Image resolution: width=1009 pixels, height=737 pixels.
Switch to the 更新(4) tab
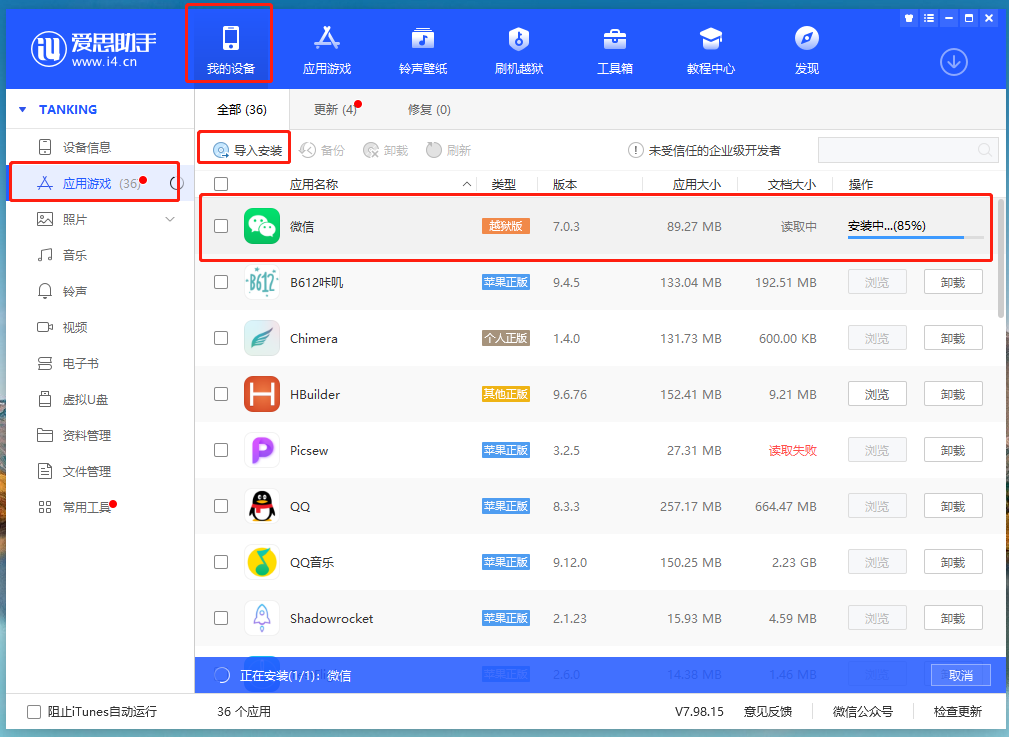click(334, 109)
